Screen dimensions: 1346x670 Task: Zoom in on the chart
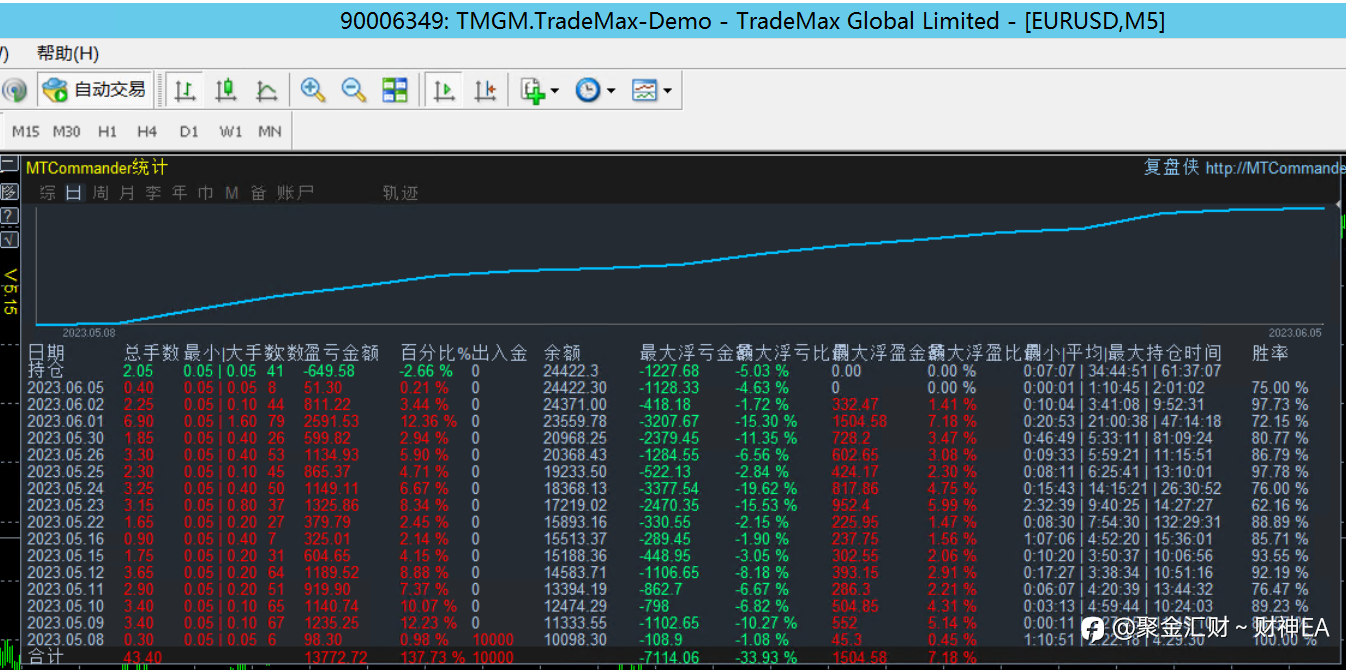313,90
